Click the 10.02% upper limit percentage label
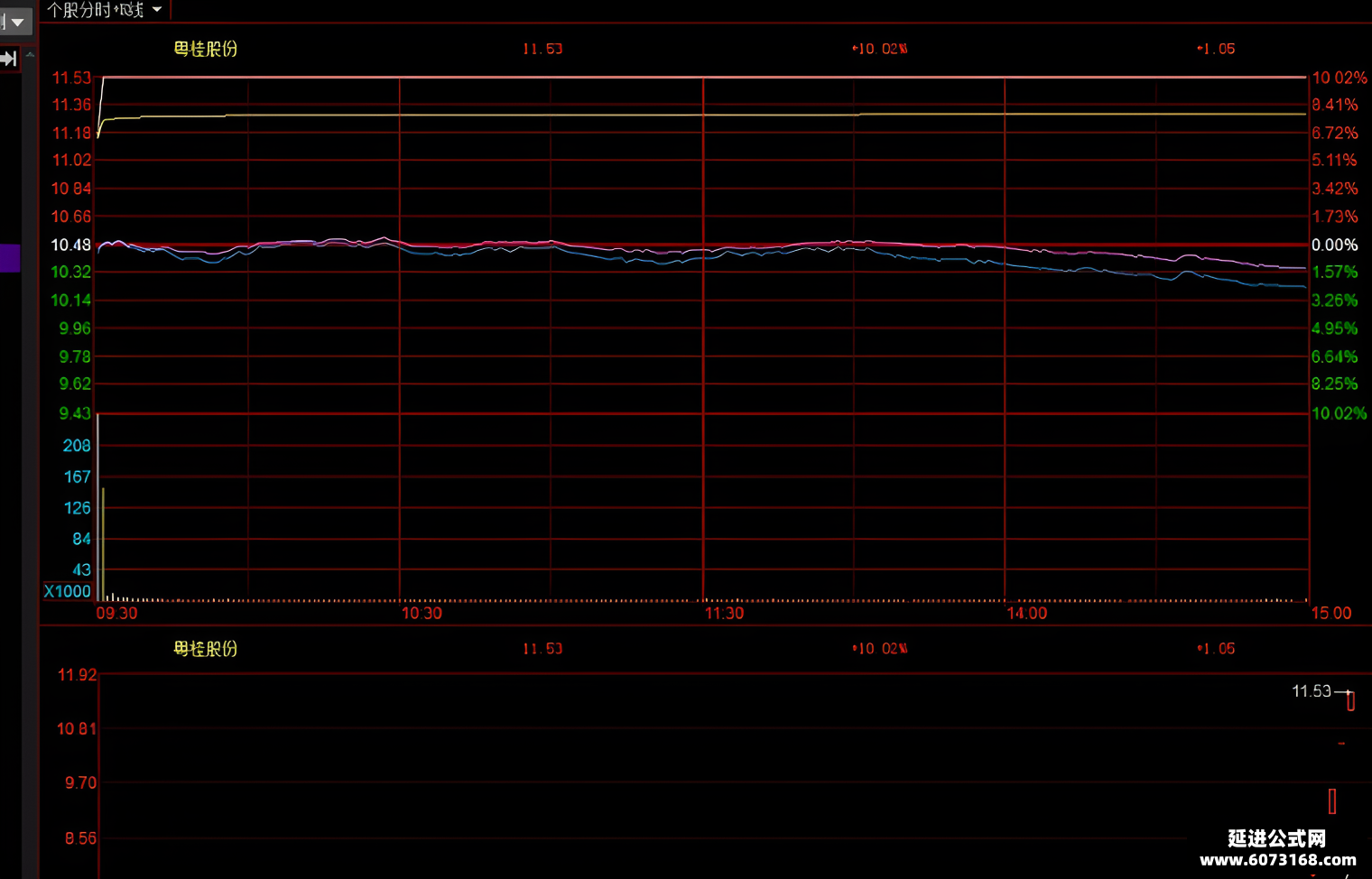The width and height of the screenshot is (1372, 879). [1340, 78]
